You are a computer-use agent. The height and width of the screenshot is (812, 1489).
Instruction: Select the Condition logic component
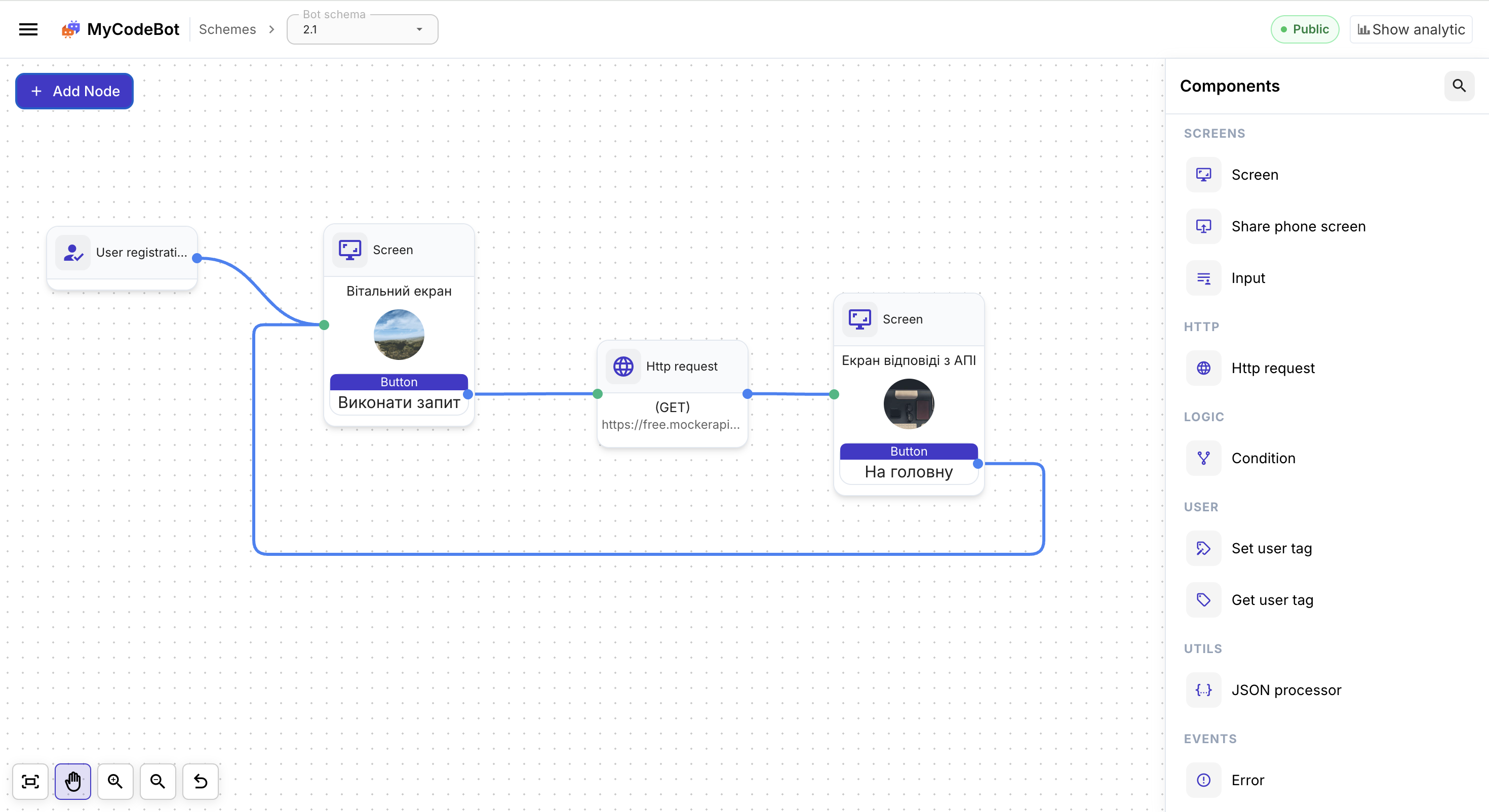pyautogui.click(x=1264, y=458)
